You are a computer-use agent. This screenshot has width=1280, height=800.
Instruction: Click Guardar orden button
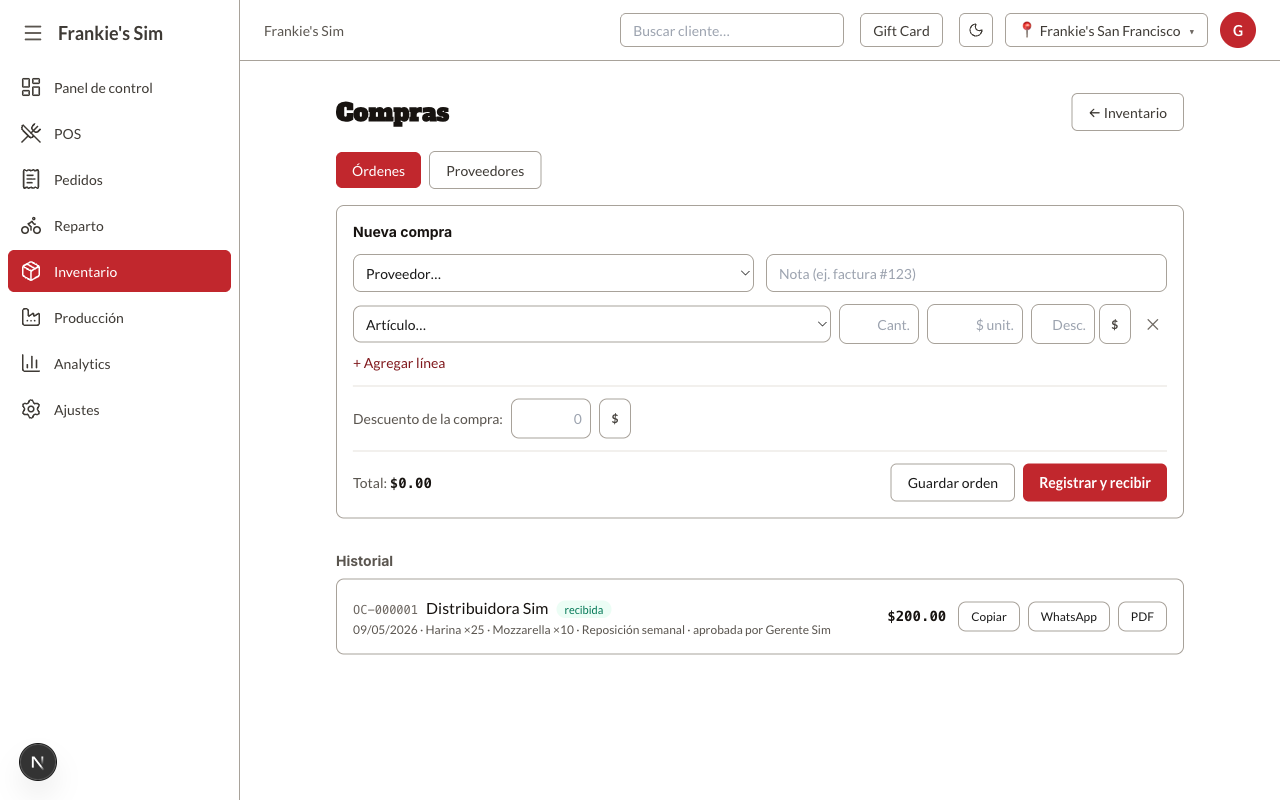[x=953, y=483]
